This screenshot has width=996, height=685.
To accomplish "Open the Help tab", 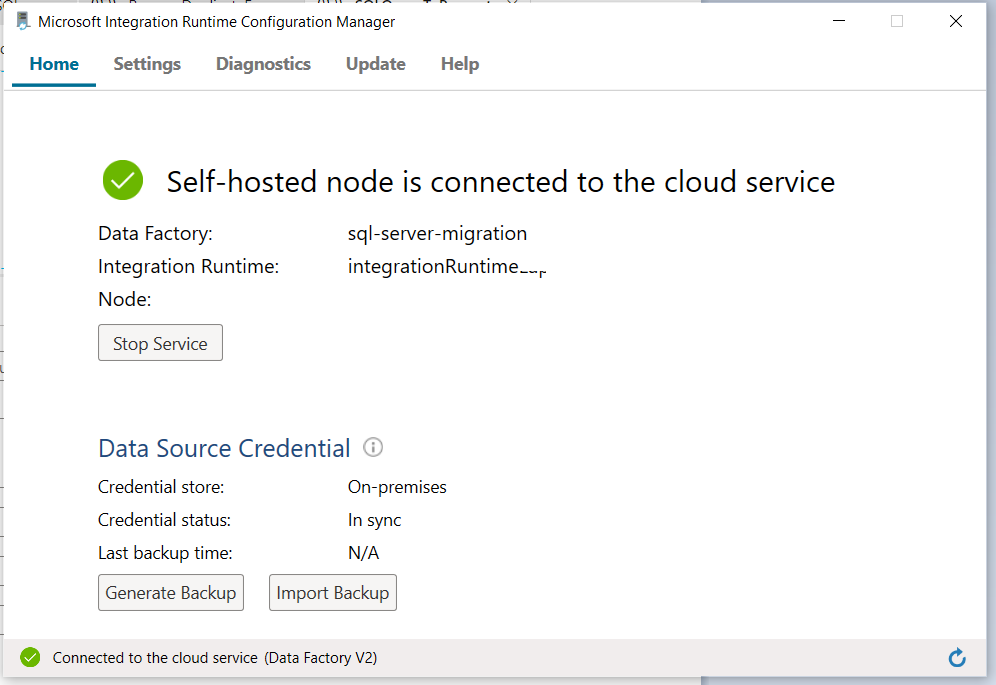I will 460,64.
